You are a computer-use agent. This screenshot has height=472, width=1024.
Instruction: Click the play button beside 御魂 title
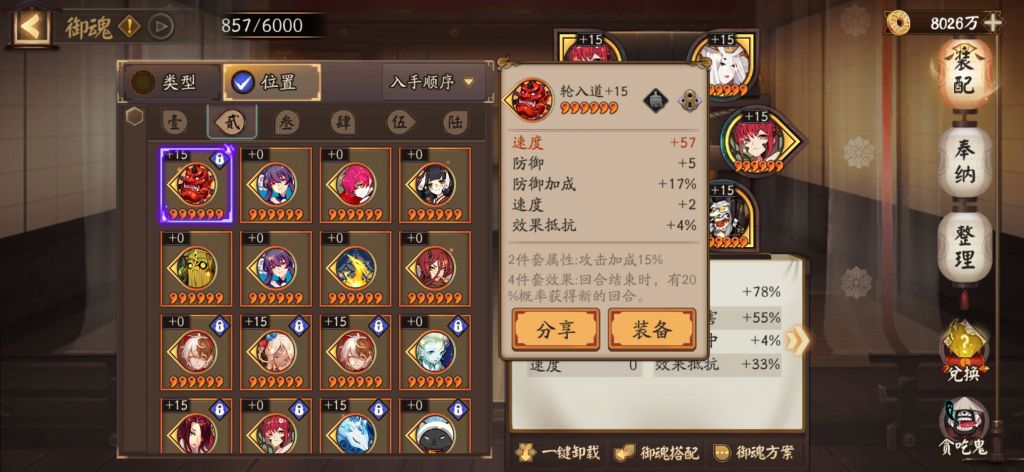(x=160, y=27)
